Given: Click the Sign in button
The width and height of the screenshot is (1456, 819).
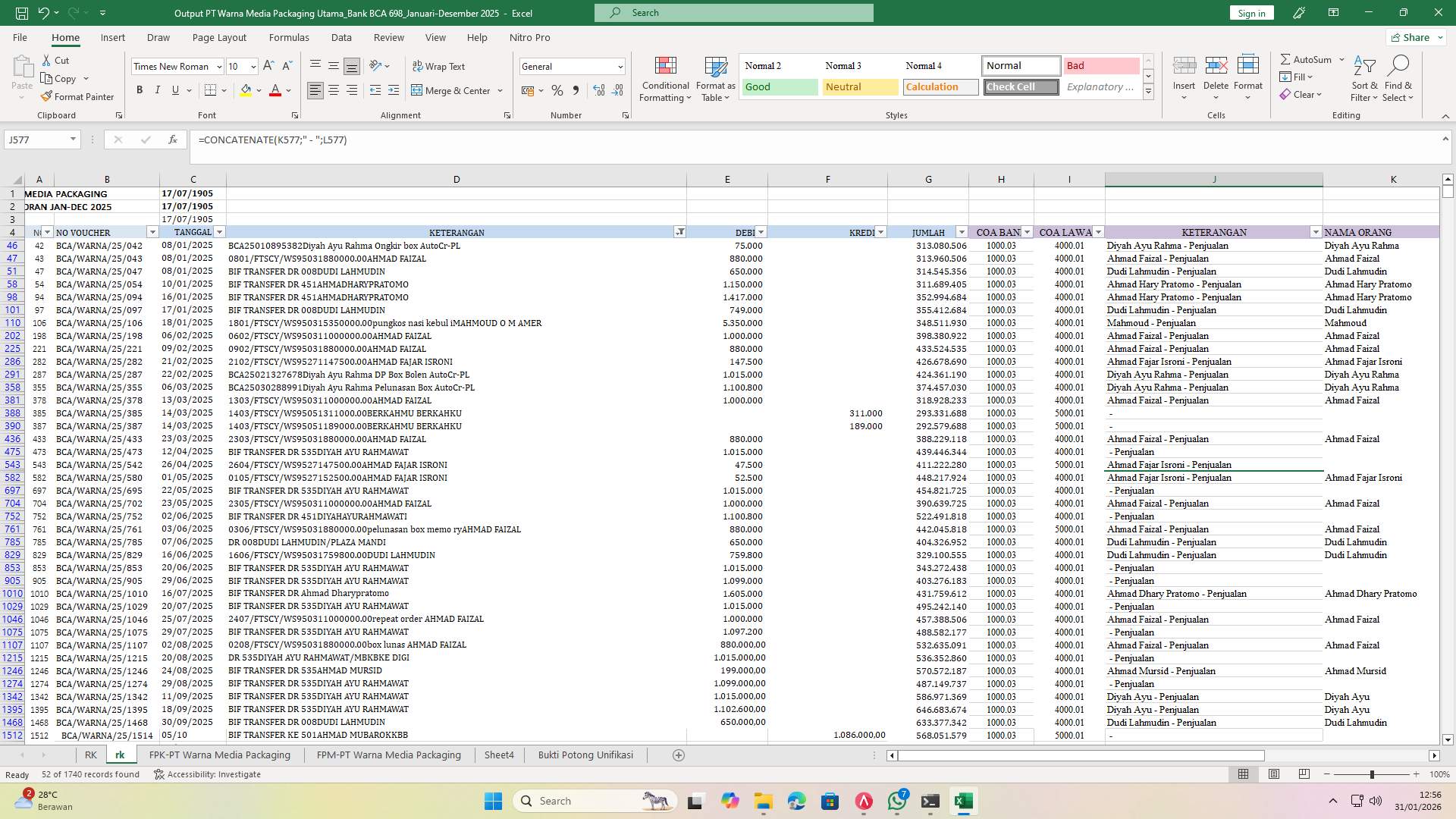Looking at the screenshot, I should [1250, 13].
